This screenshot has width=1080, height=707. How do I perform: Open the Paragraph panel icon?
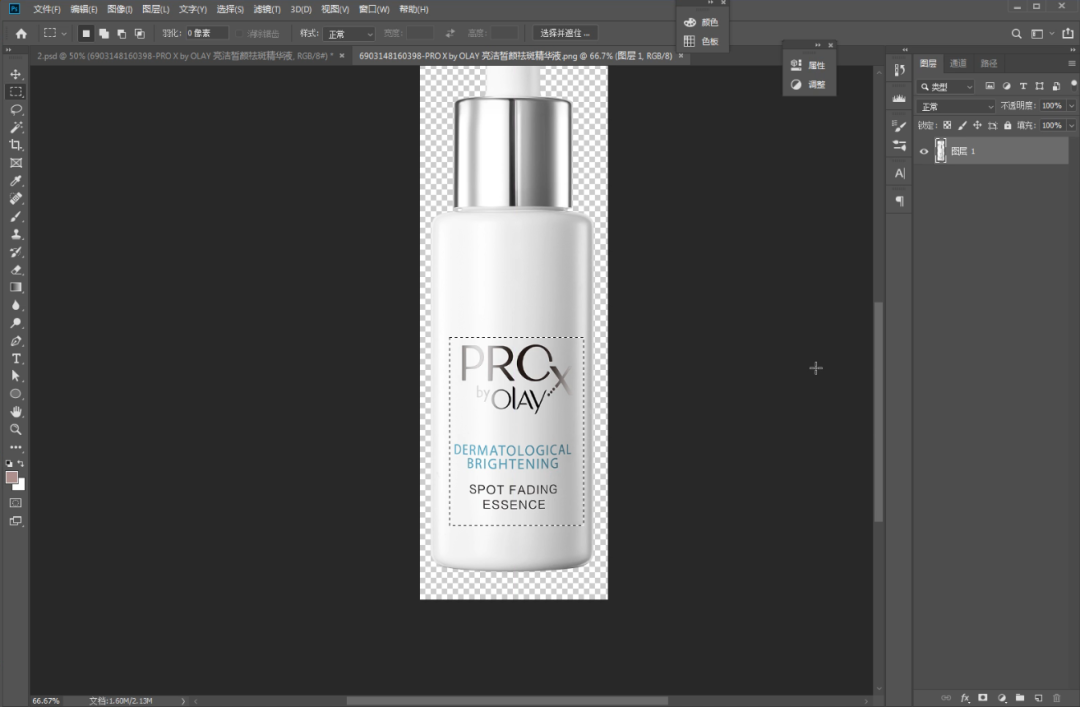tap(900, 201)
